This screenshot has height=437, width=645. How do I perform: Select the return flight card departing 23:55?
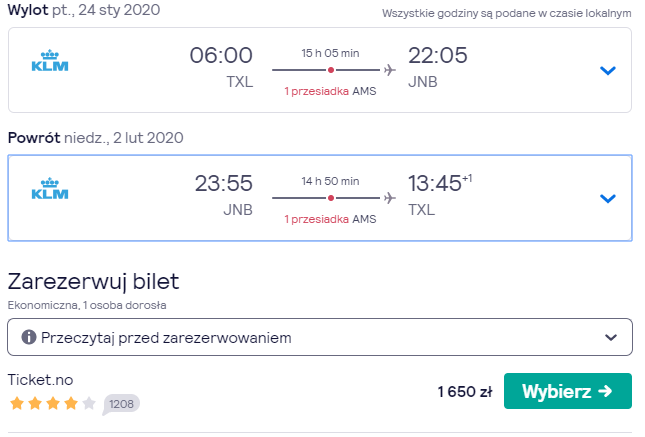coord(320,198)
